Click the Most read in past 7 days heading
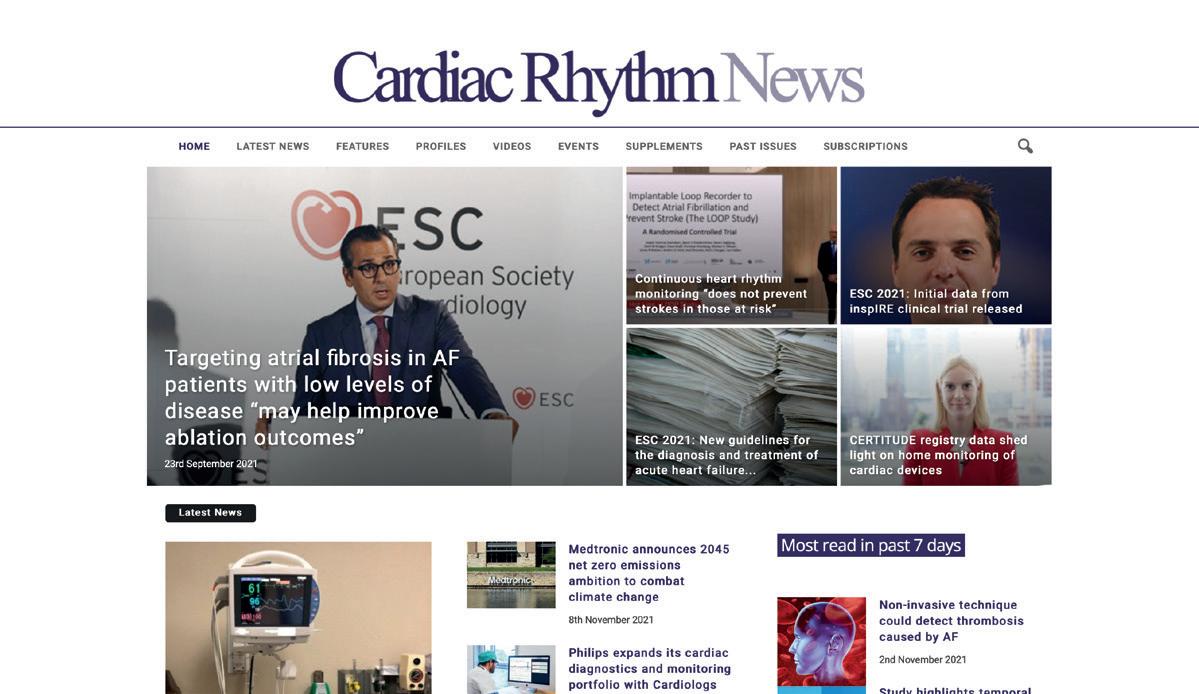Viewport: 1199px width, 694px height. [x=871, y=545]
